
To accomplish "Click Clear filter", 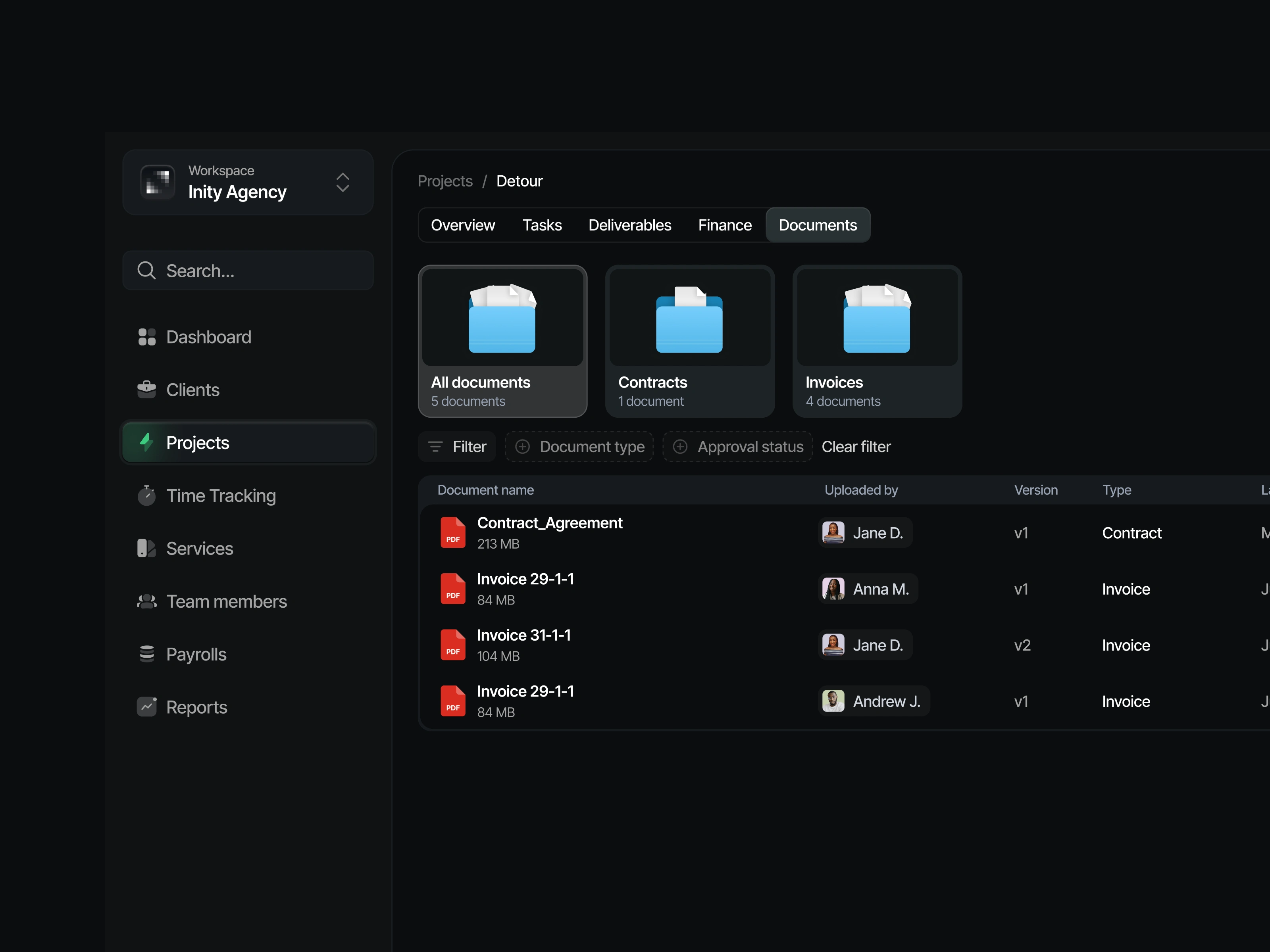I will pos(856,446).
